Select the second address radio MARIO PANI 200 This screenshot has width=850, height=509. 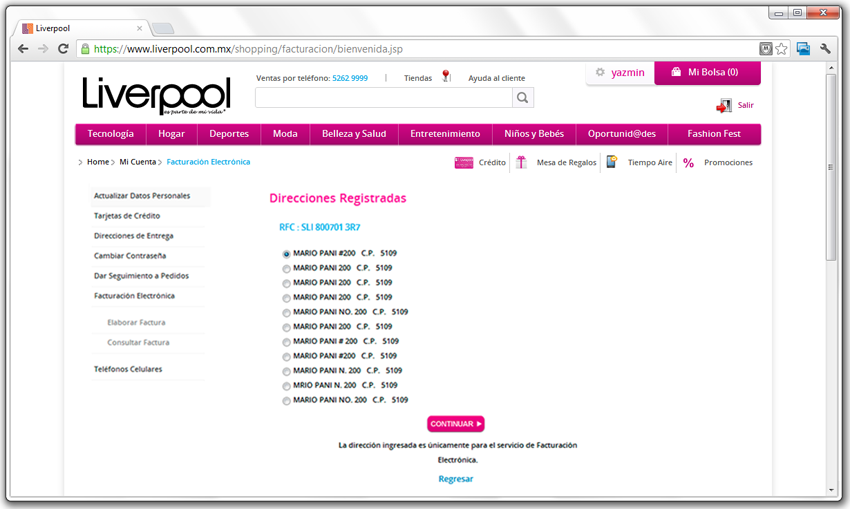coord(286,269)
